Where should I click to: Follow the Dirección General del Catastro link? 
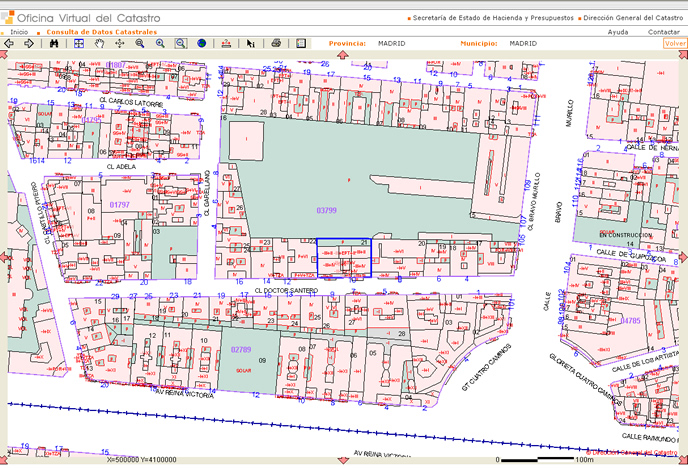(x=632, y=18)
